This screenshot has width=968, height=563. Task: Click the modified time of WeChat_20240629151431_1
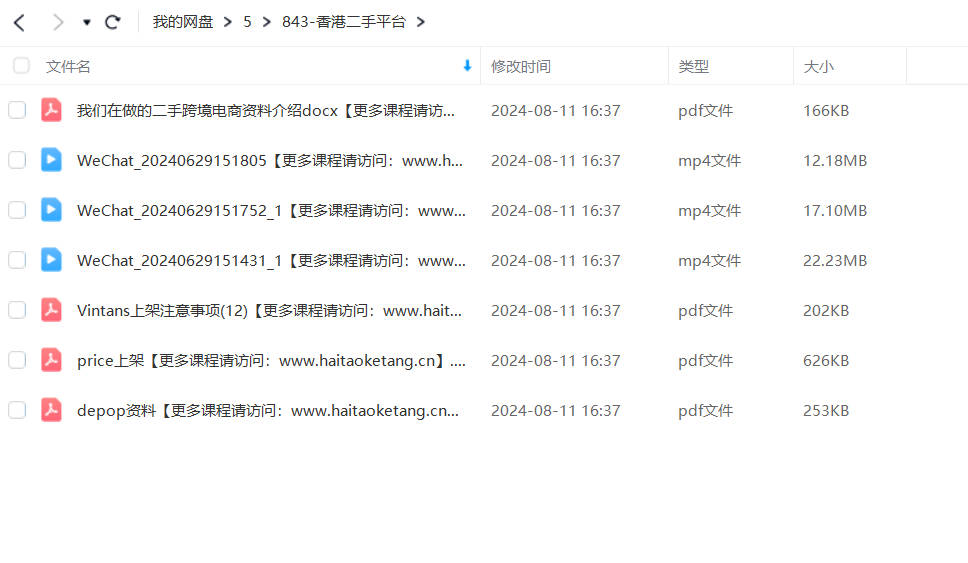tap(556, 261)
